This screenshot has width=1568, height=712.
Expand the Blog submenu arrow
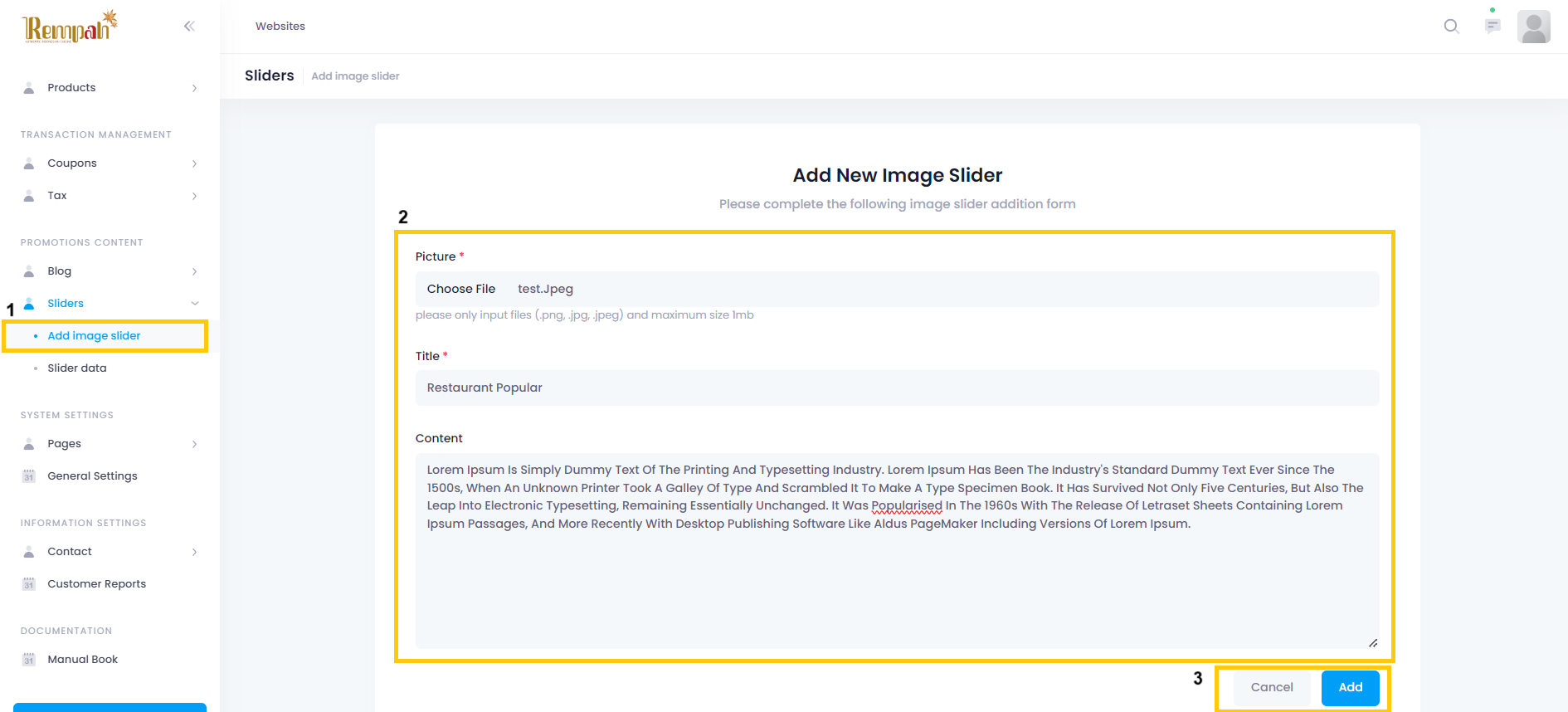tap(194, 271)
